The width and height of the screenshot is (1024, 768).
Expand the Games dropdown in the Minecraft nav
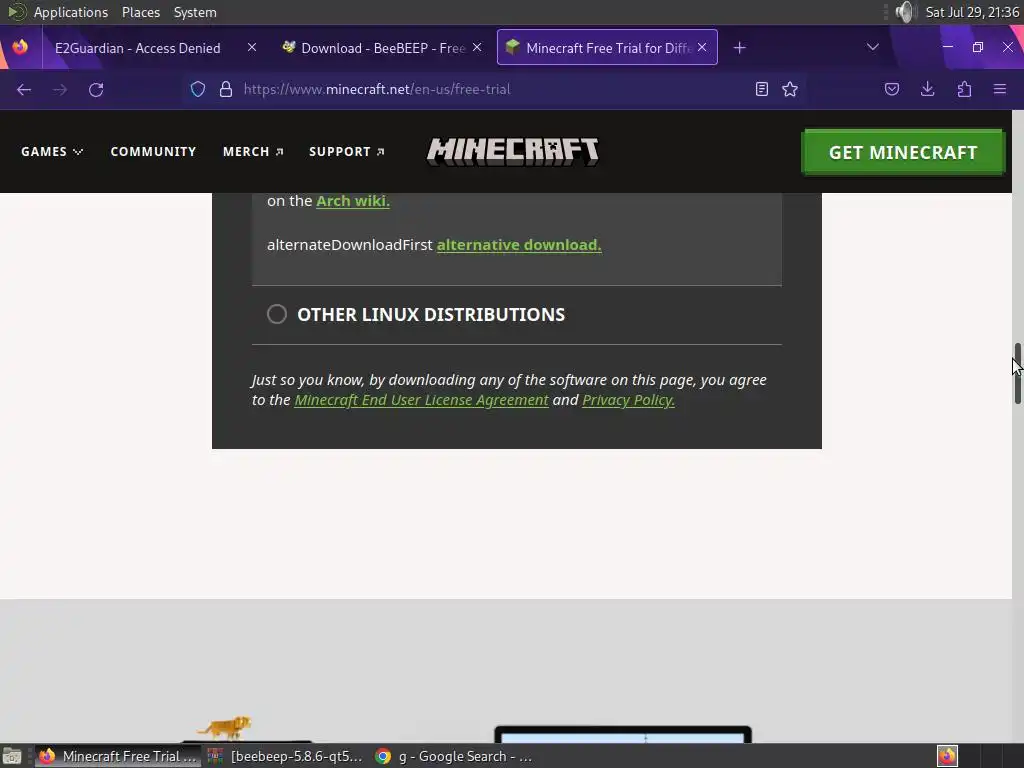click(x=52, y=152)
